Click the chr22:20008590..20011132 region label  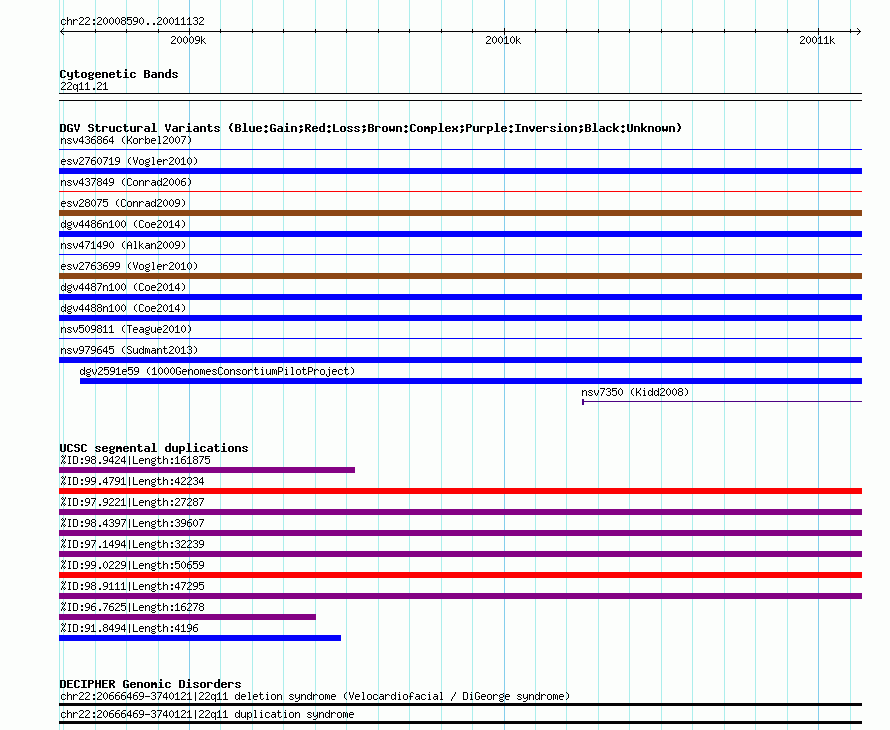pyautogui.click(x=132, y=22)
